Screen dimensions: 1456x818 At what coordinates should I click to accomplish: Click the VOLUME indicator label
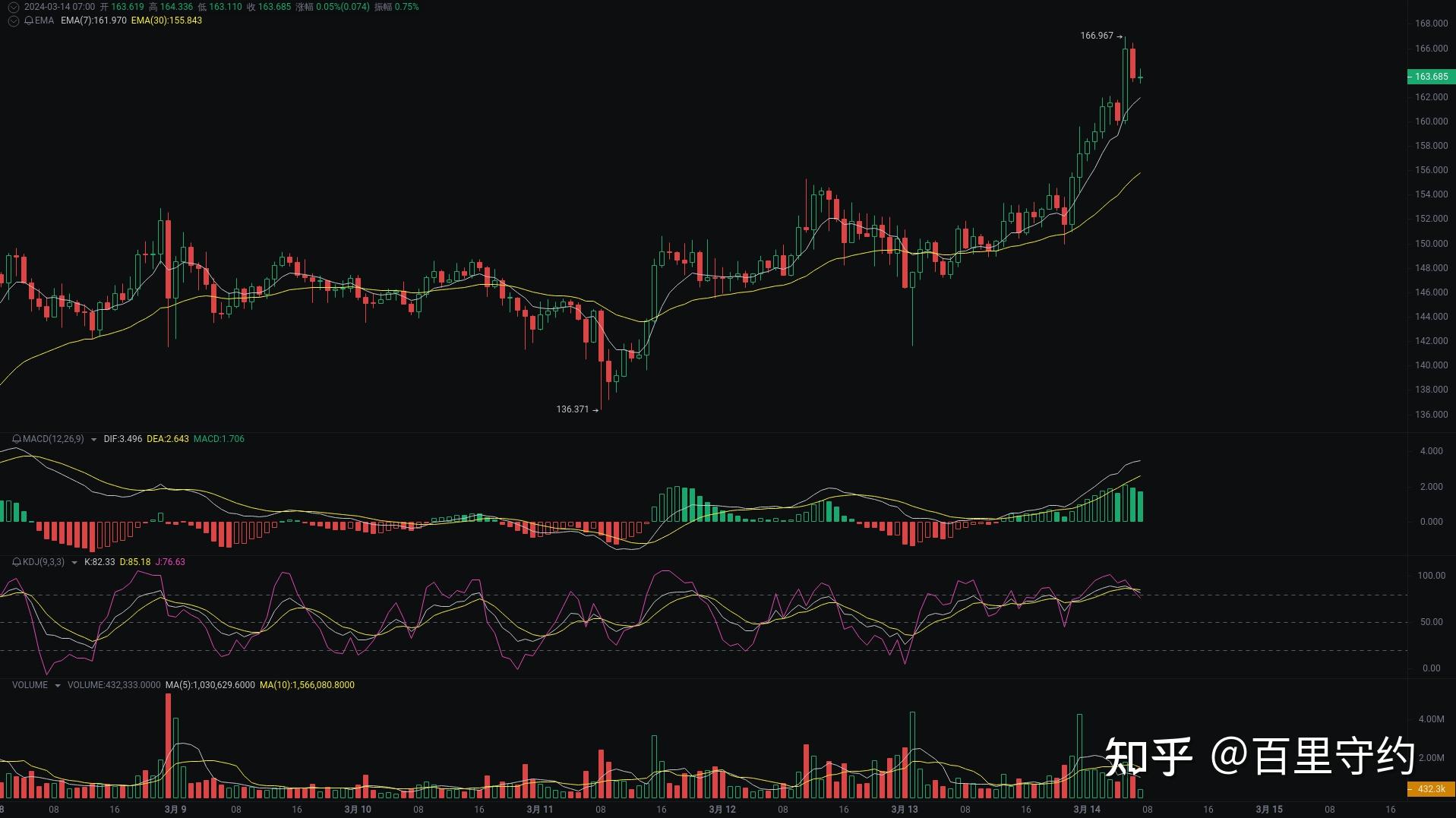click(x=30, y=685)
